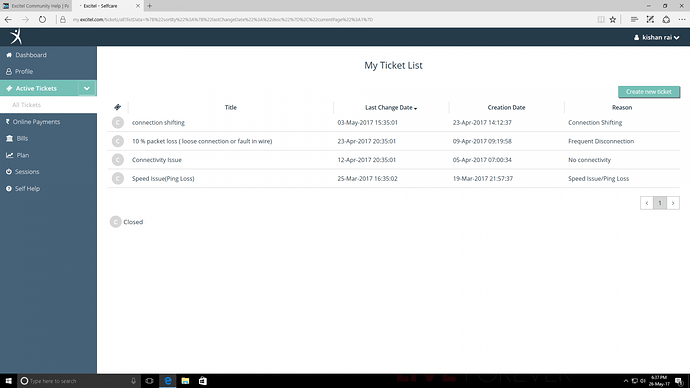Select page 1 in pagination
This screenshot has width=690, height=388.
[660, 203]
